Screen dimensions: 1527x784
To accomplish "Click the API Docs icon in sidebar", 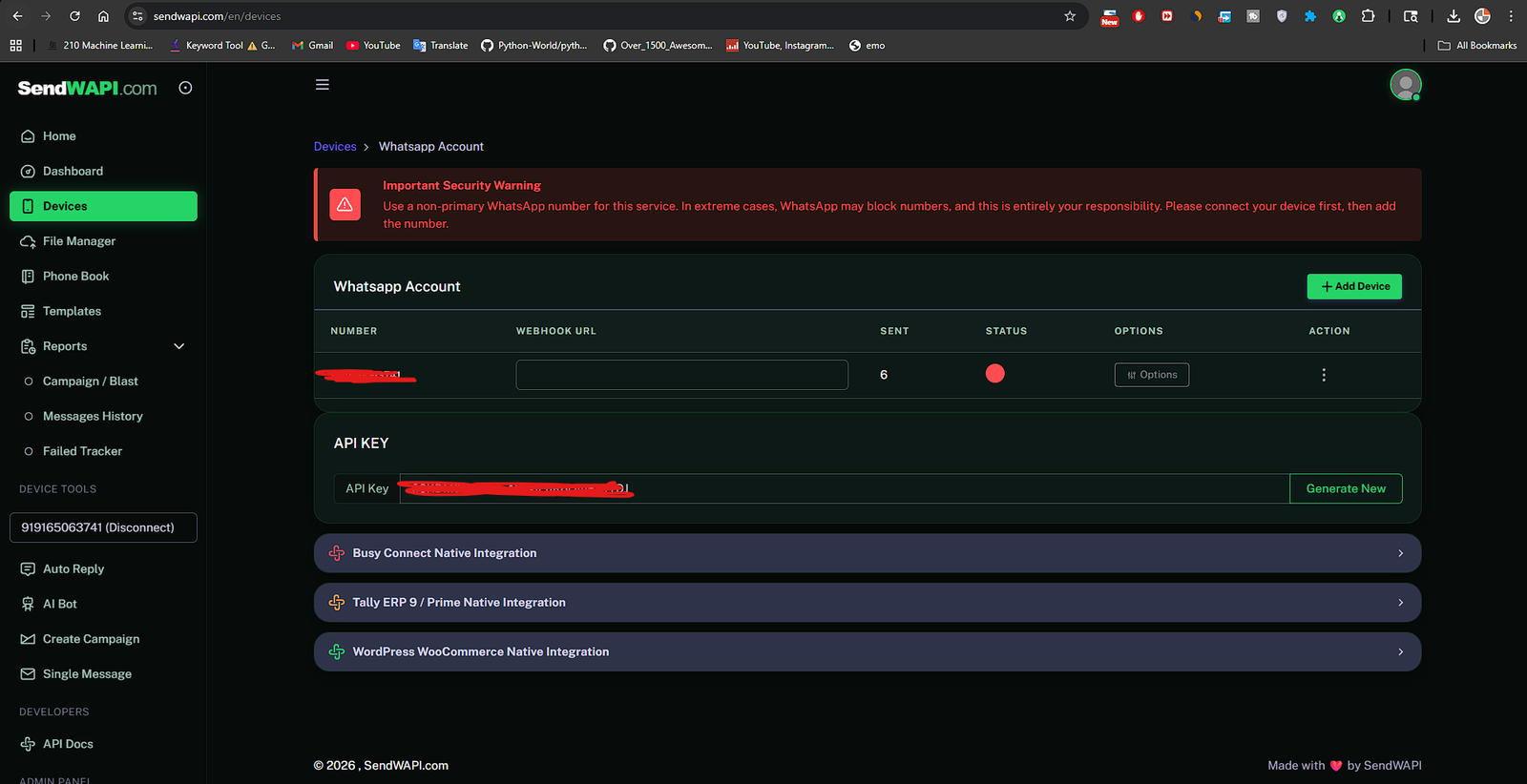I will click(28, 744).
